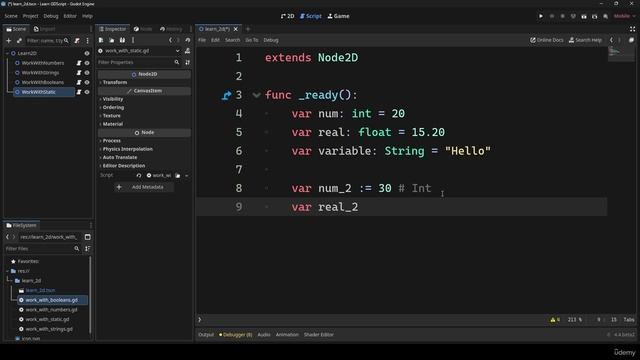Image resolution: width=640 pixels, height=360 pixels.
Task: Add a new scene tab with plus
Action: [x=248, y=29]
